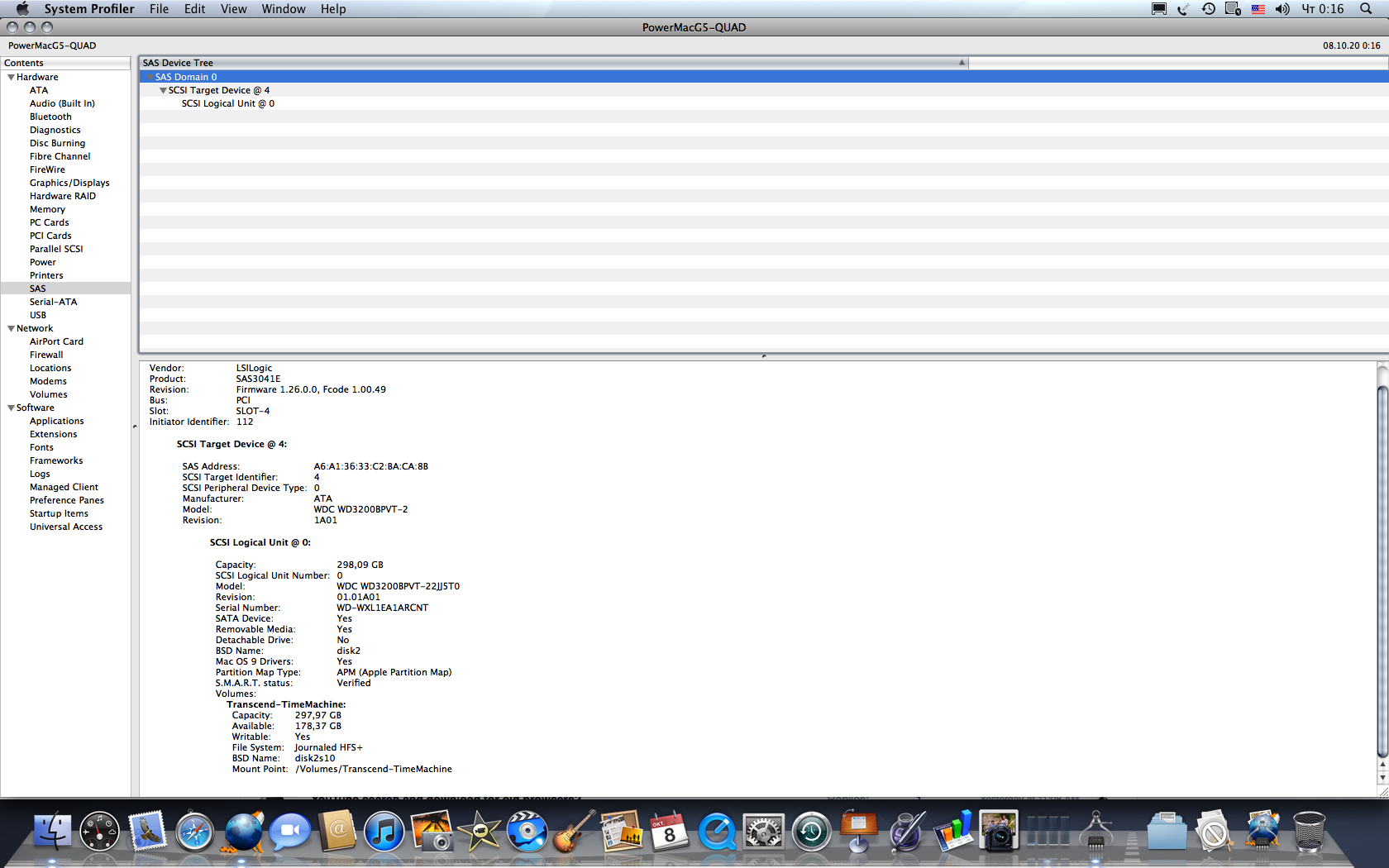
Task: Open the Time Machine menu bar icon
Action: pos(1209,9)
